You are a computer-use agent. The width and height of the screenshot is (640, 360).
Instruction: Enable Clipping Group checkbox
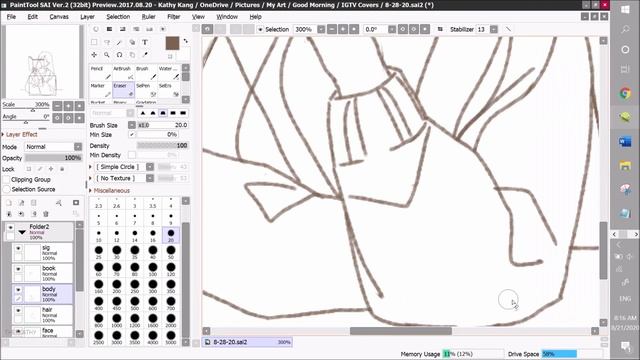[6, 180]
